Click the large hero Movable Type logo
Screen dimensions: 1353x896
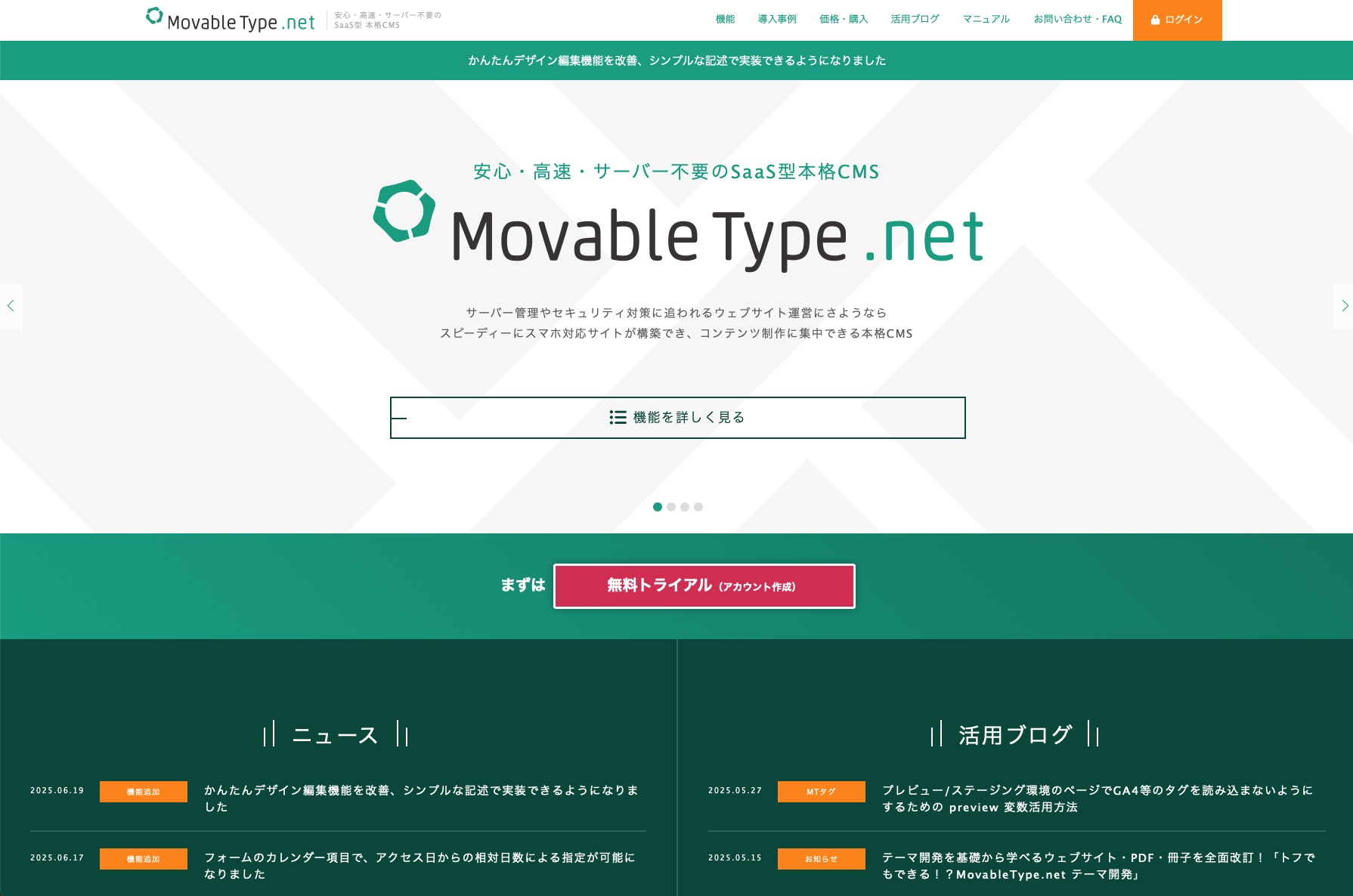(x=678, y=225)
